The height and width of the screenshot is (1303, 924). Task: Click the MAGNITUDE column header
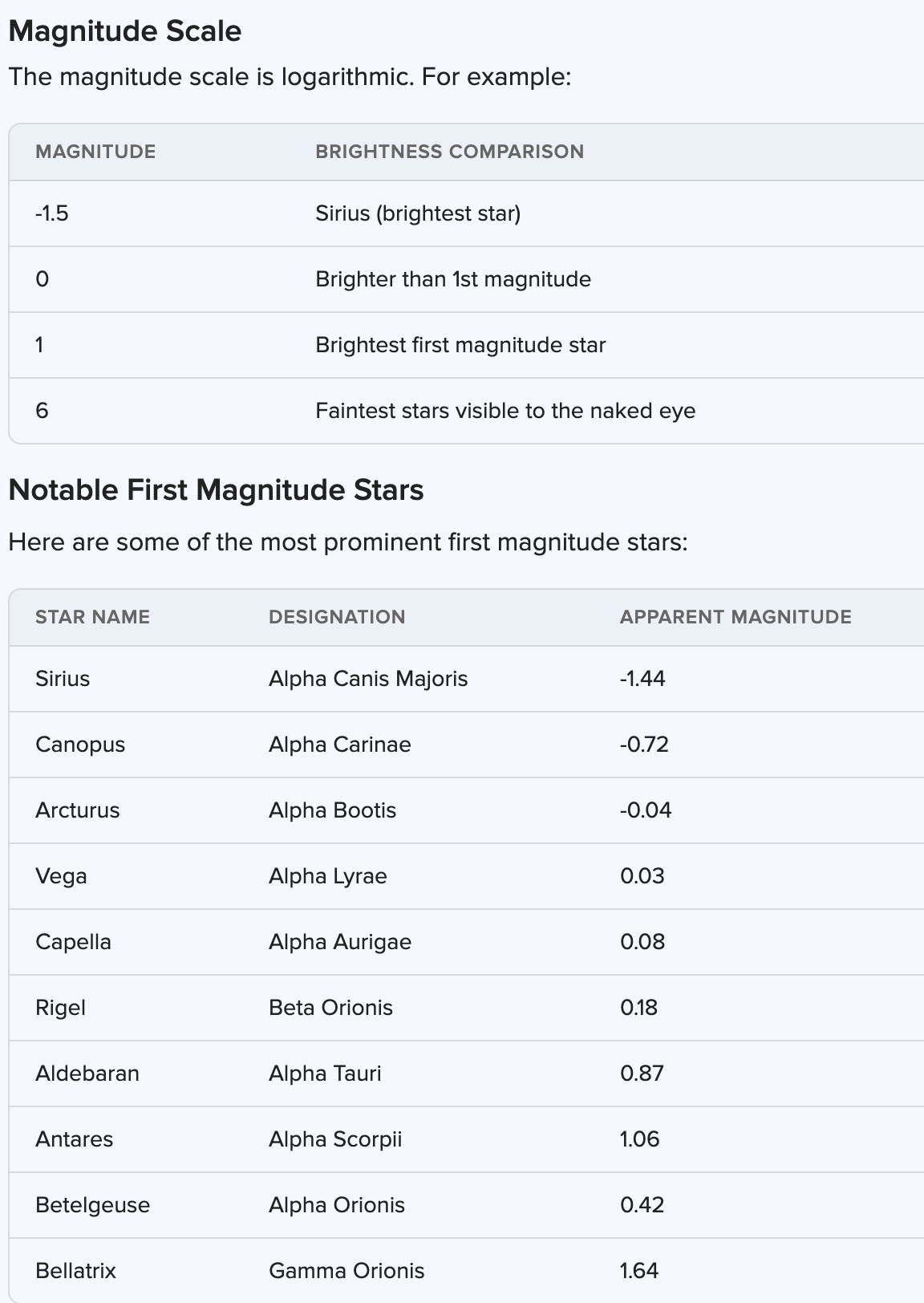coord(95,152)
